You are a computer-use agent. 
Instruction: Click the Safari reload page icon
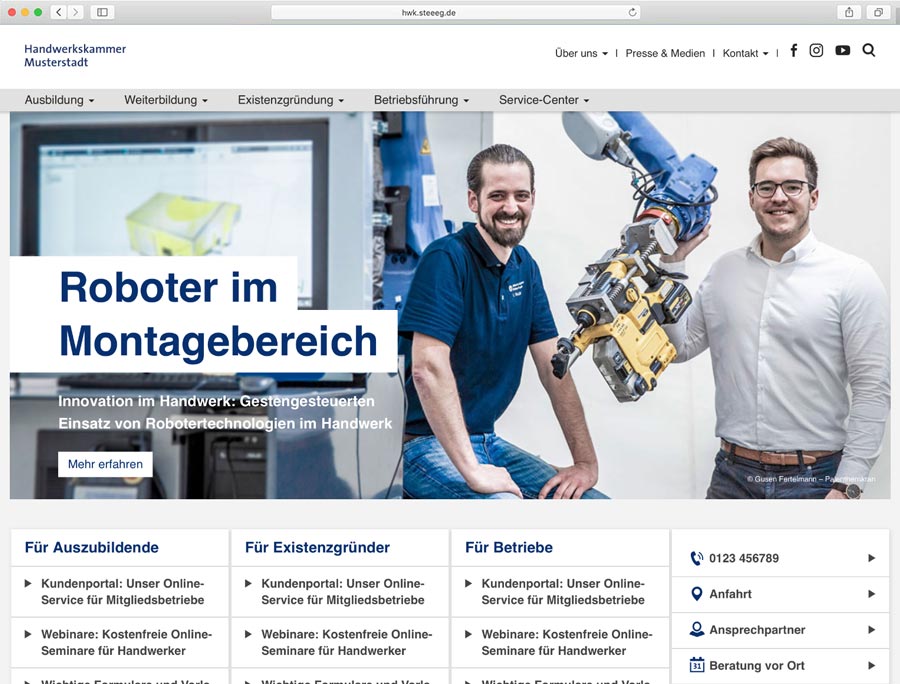click(x=632, y=12)
